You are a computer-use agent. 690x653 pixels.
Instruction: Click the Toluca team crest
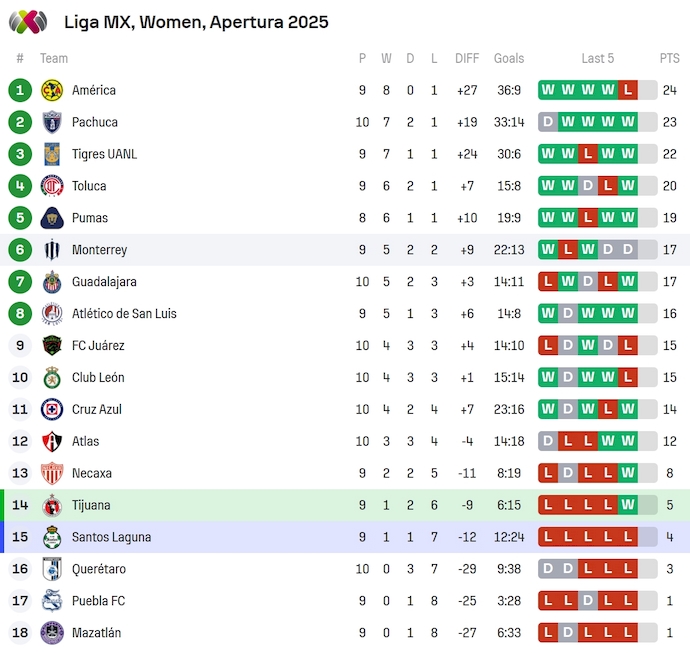tap(52, 186)
